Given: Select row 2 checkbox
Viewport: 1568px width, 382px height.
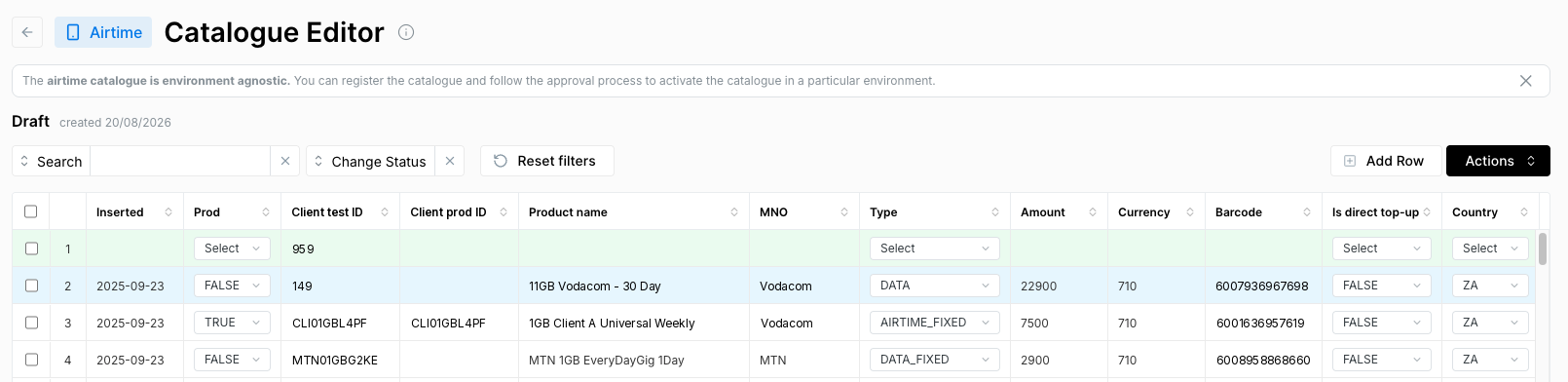Looking at the screenshot, I should 31,286.
